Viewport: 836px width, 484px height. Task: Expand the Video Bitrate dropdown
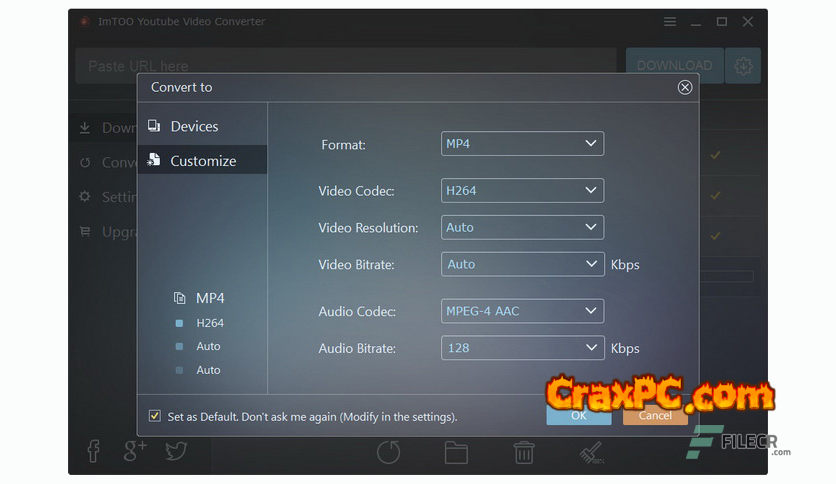pyautogui.click(x=522, y=264)
